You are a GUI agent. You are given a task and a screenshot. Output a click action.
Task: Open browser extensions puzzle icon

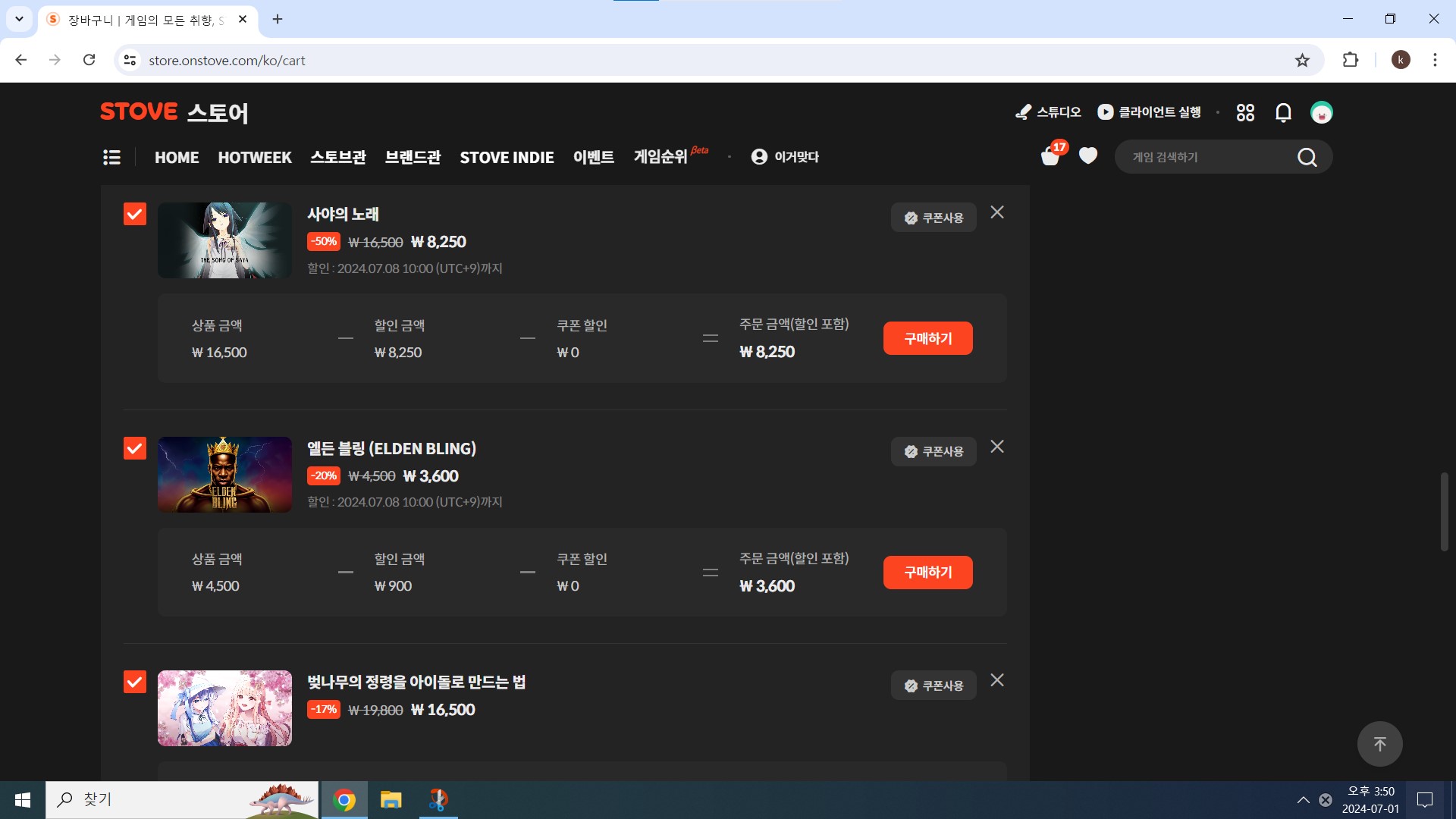[x=1351, y=60]
